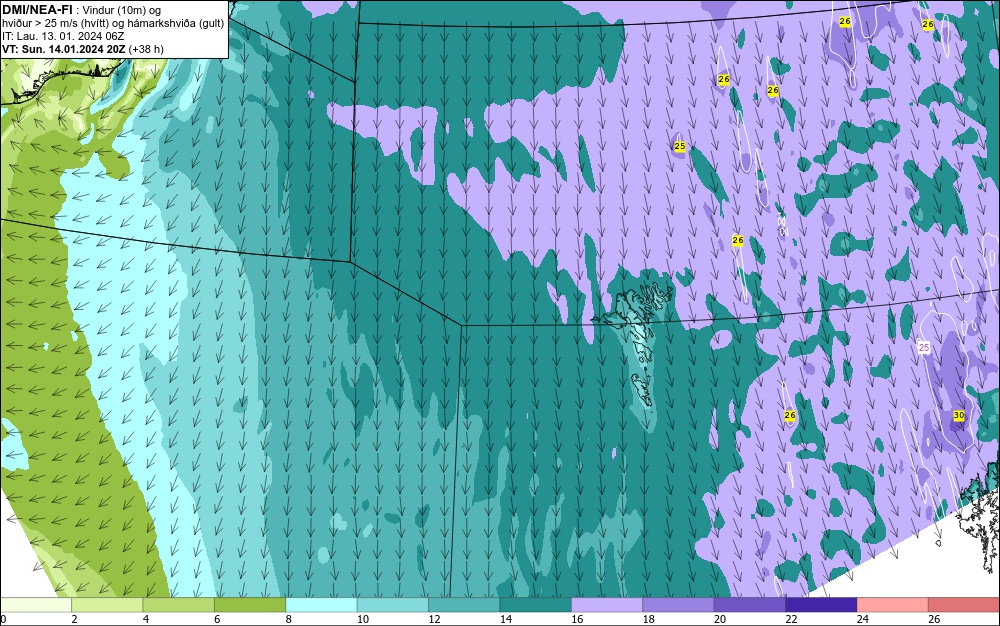Click the legend scale number "22"
This screenshot has height=626, width=1000.
(791, 619)
